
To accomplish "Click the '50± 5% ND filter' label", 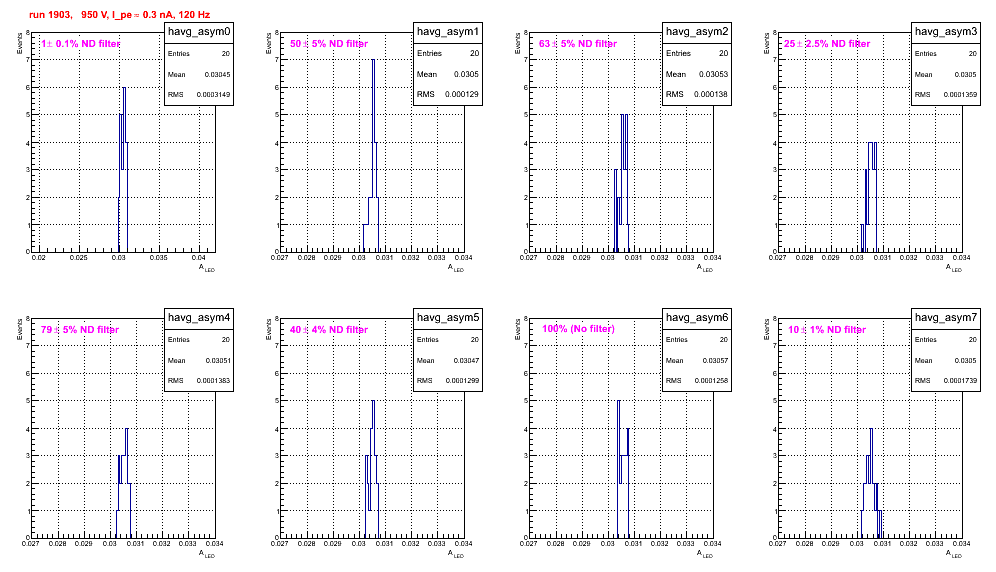I will [x=329, y=44].
